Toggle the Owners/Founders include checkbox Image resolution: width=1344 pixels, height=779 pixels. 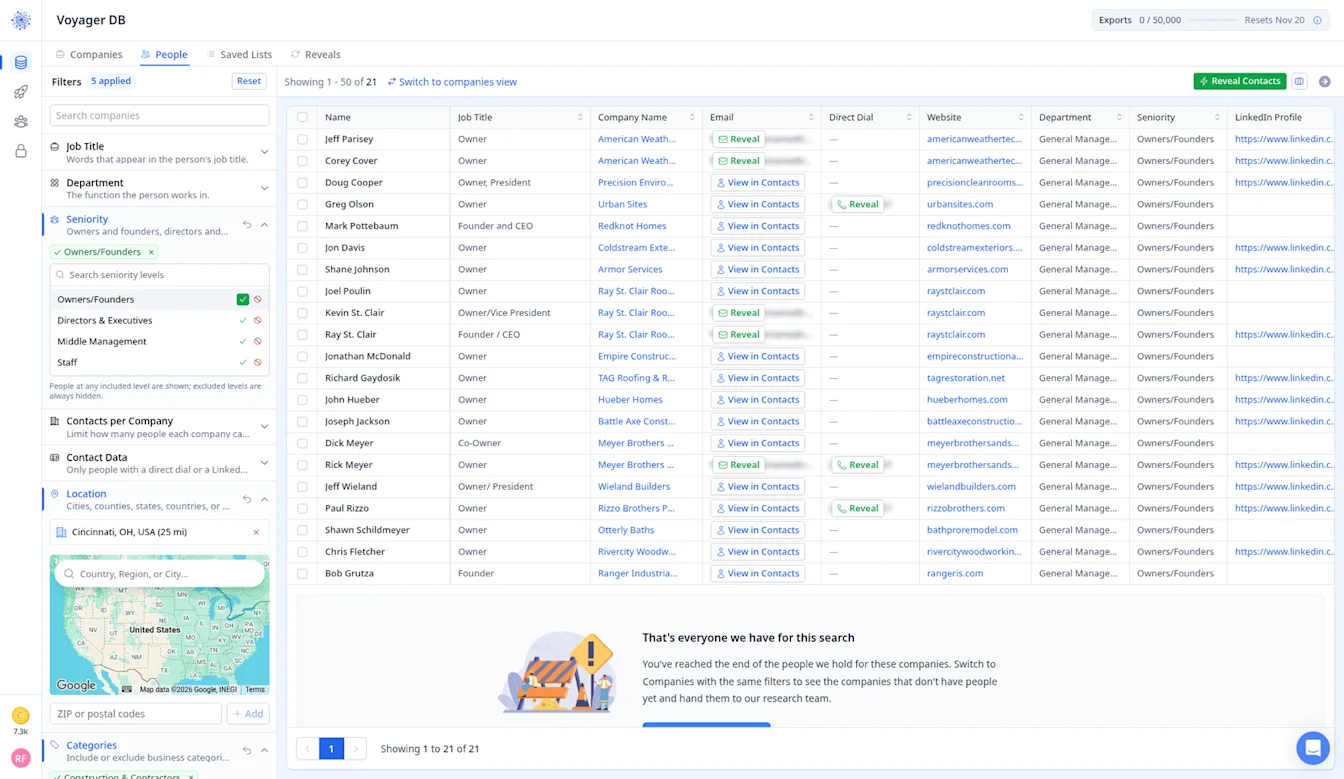pos(243,299)
